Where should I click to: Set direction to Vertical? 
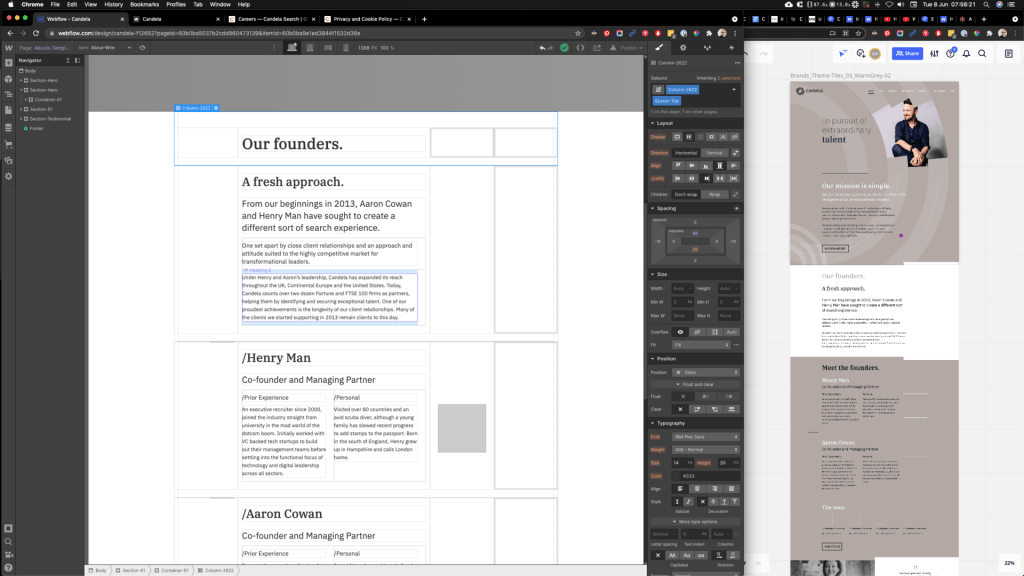click(x=714, y=152)
